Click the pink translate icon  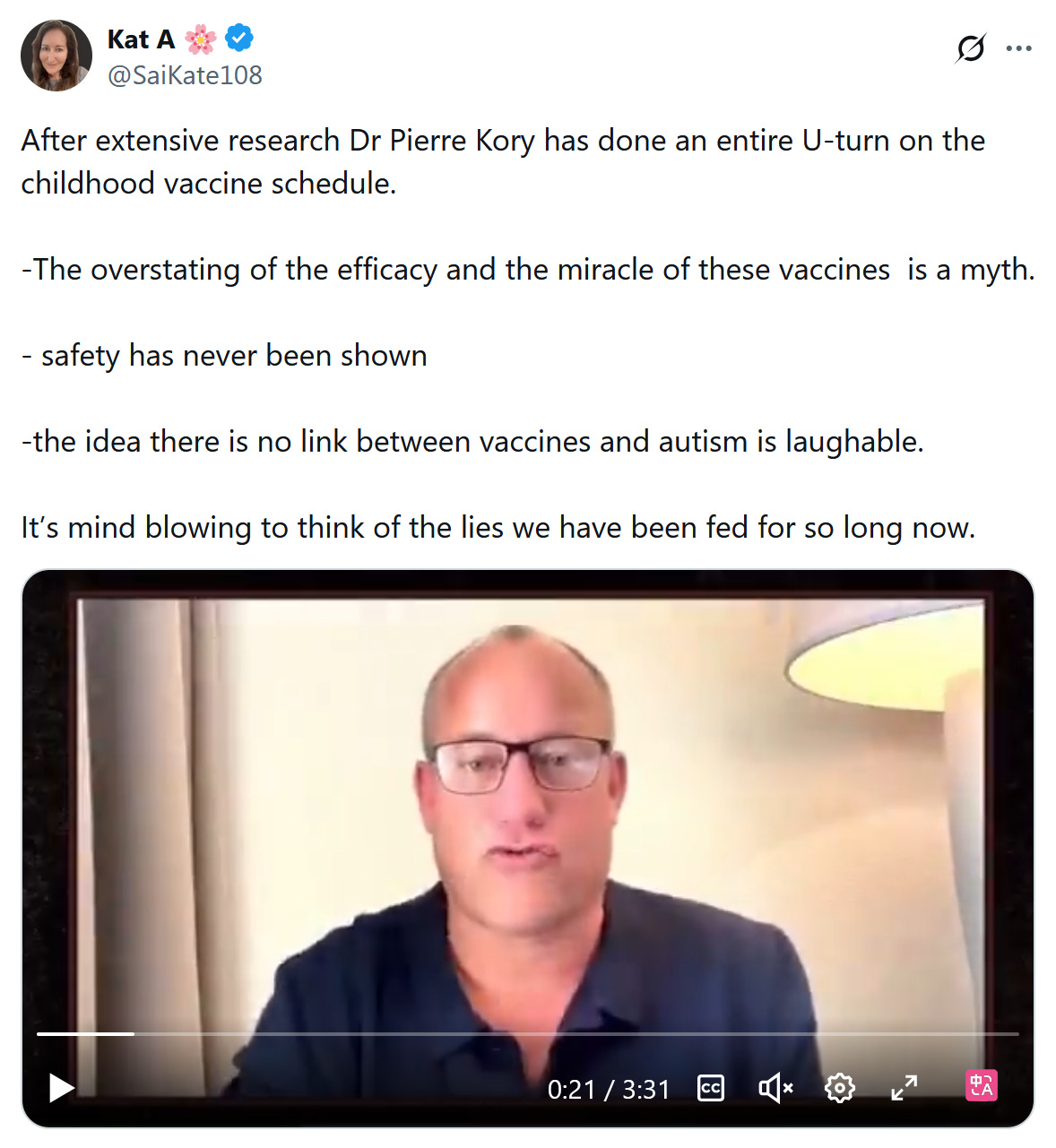(982, 1085)
